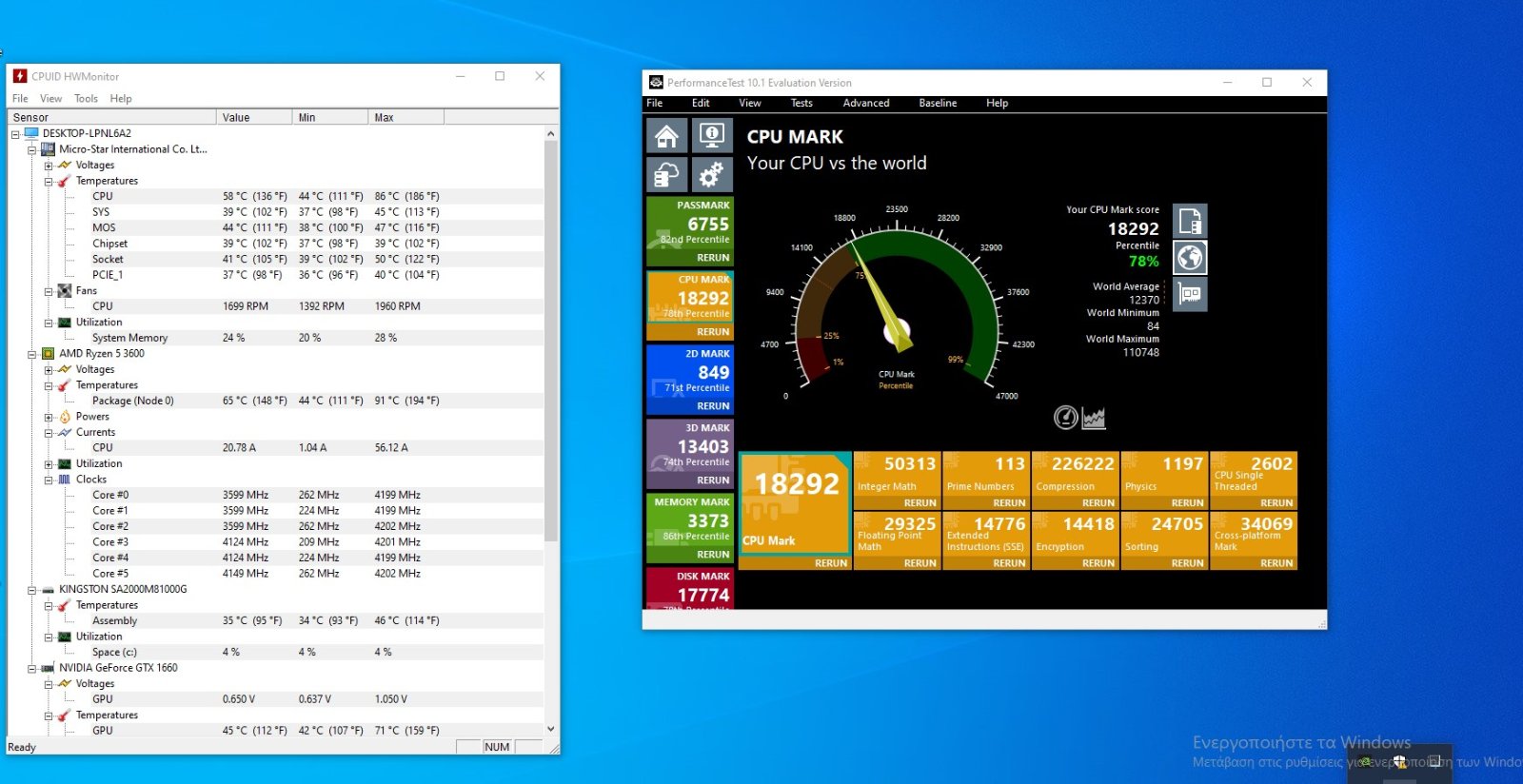
Task: Select the Space (c:) utilization row
Action: [x=277, y=653]
